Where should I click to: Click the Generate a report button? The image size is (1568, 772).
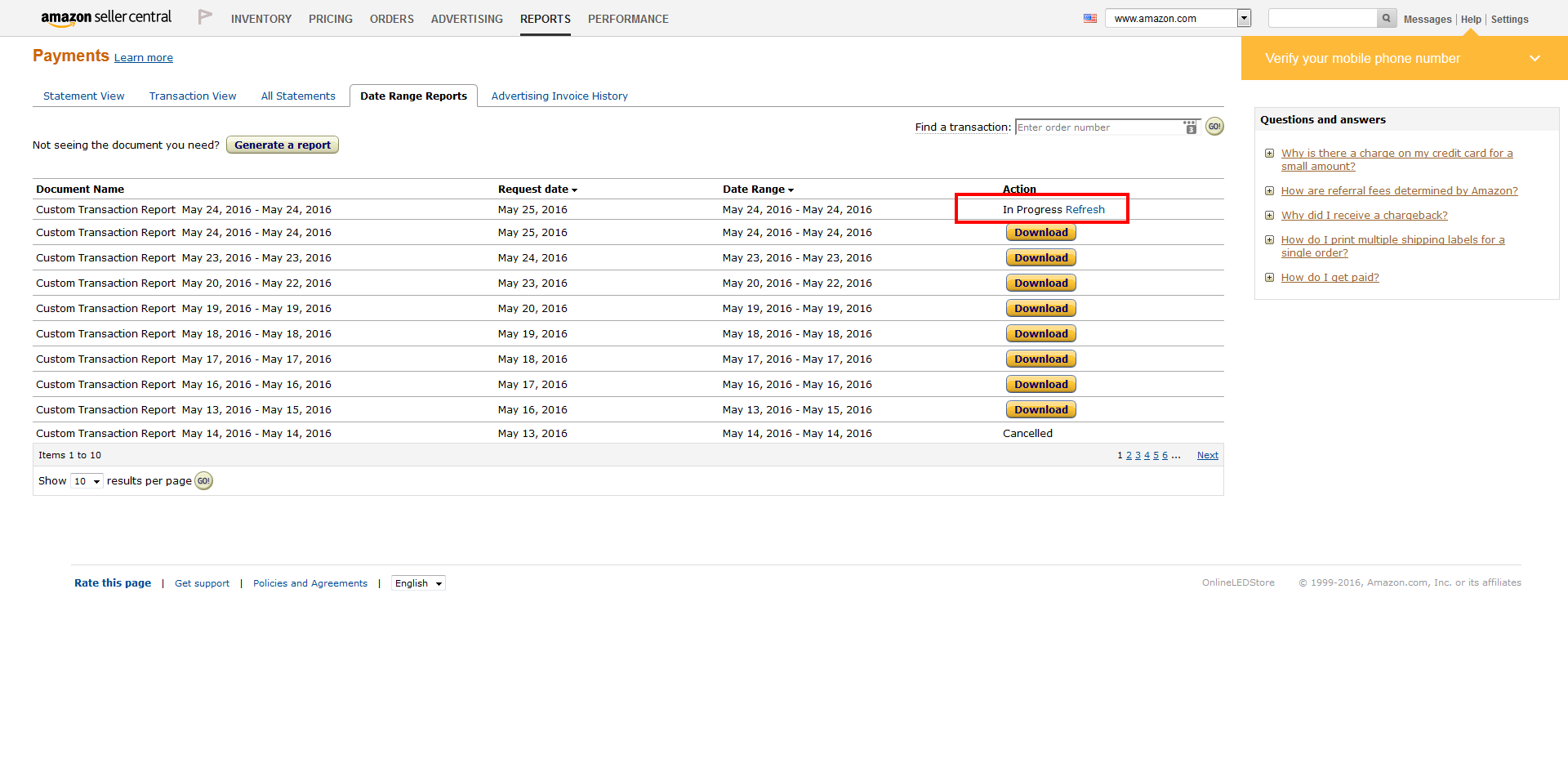(283, 145)
